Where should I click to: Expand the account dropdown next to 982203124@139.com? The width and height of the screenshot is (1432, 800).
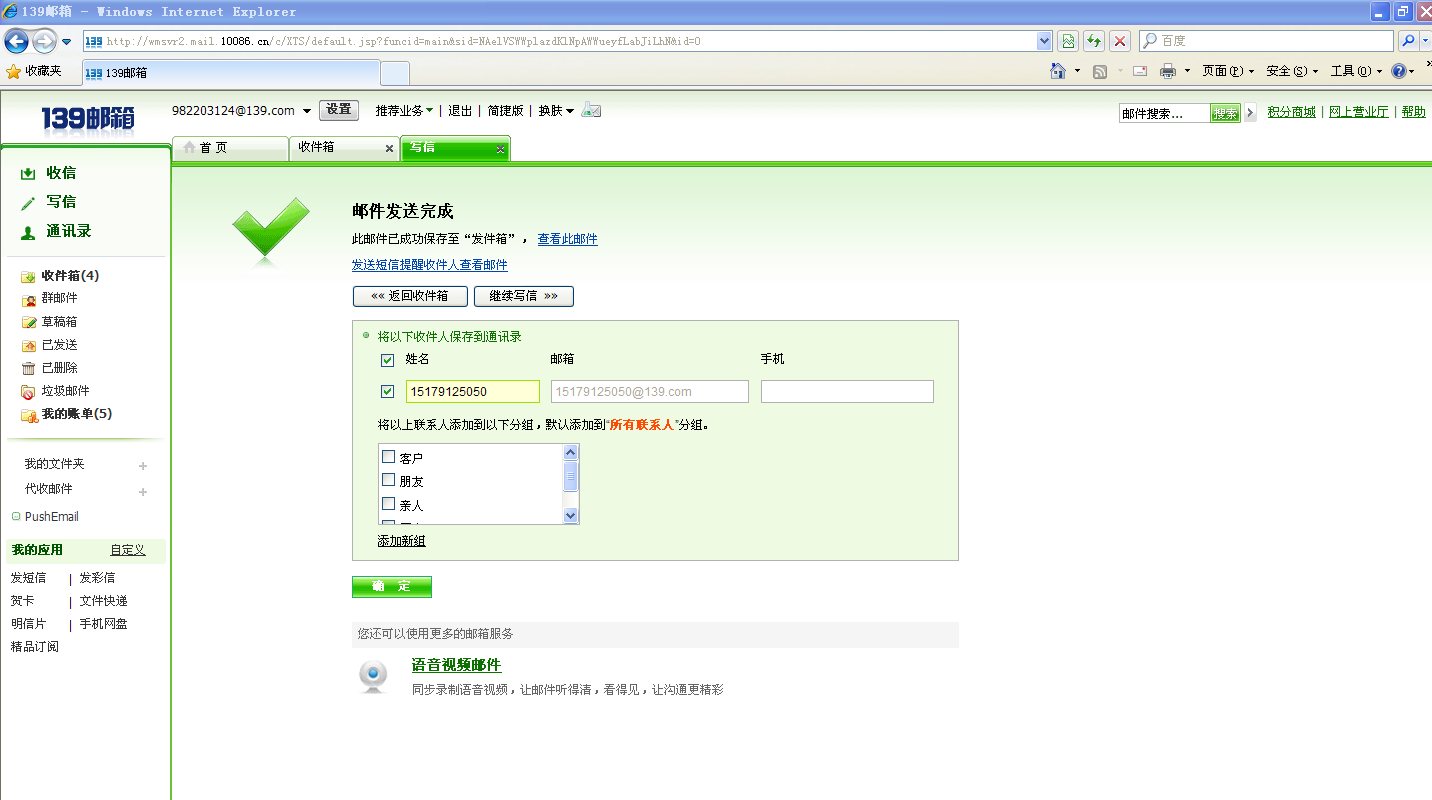pyautogui.click(x=307, y=111)
